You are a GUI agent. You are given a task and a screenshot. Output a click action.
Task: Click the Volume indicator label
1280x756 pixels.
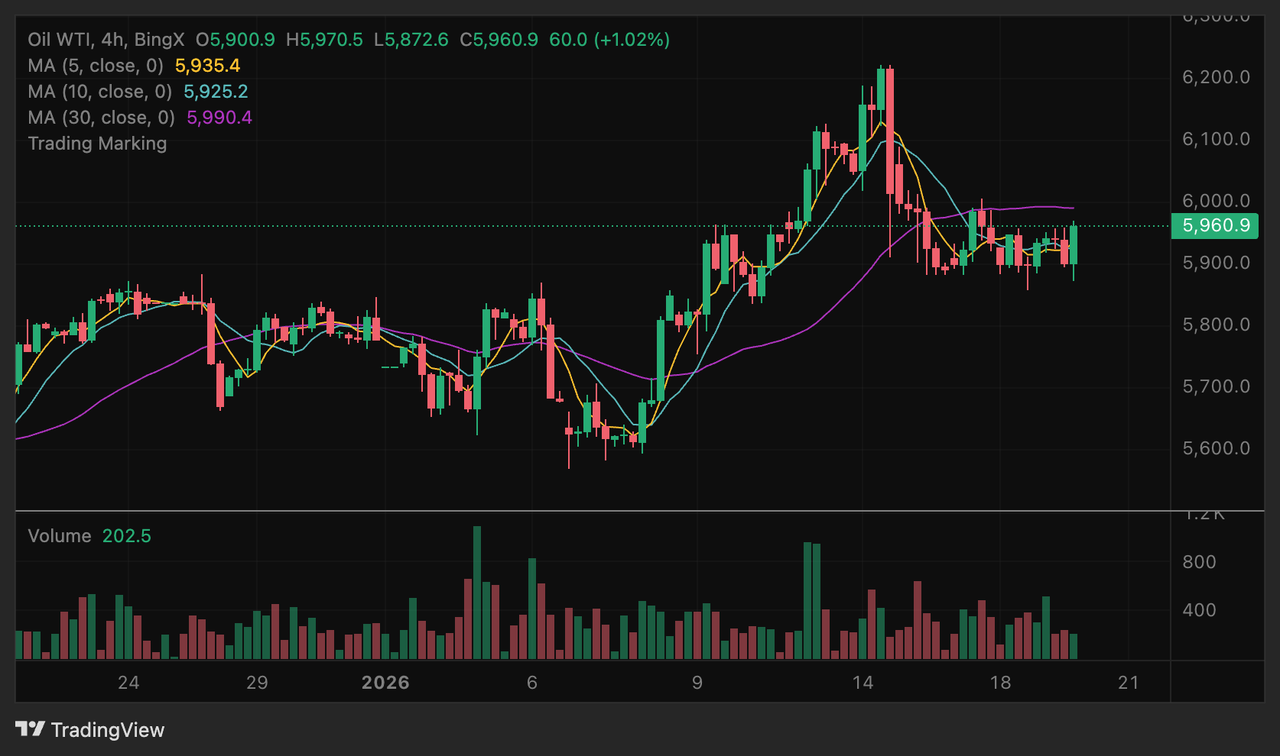(x=59, y=536)
